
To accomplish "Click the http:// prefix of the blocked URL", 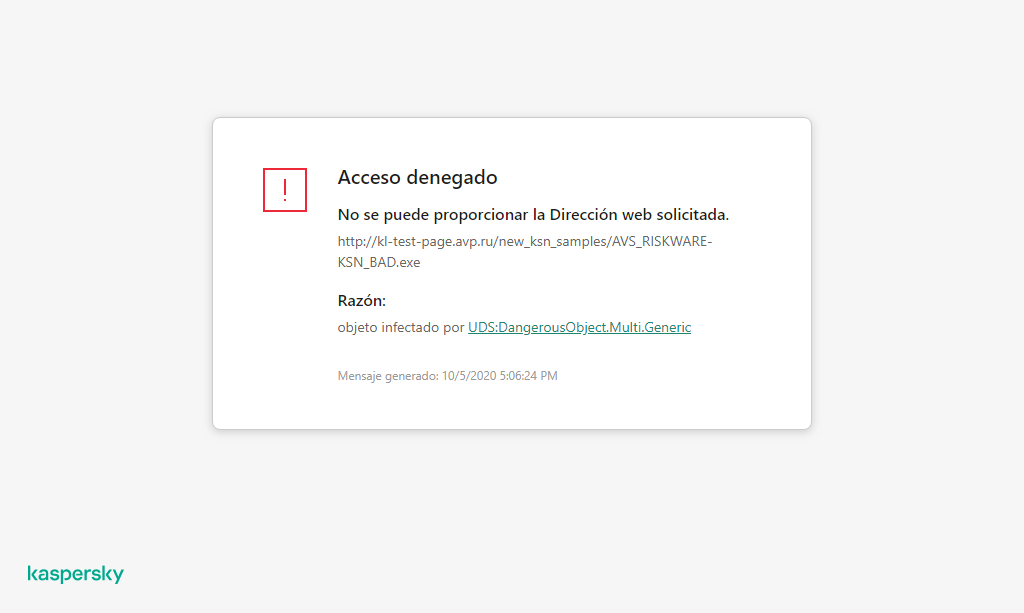I will tap(357, 242).
